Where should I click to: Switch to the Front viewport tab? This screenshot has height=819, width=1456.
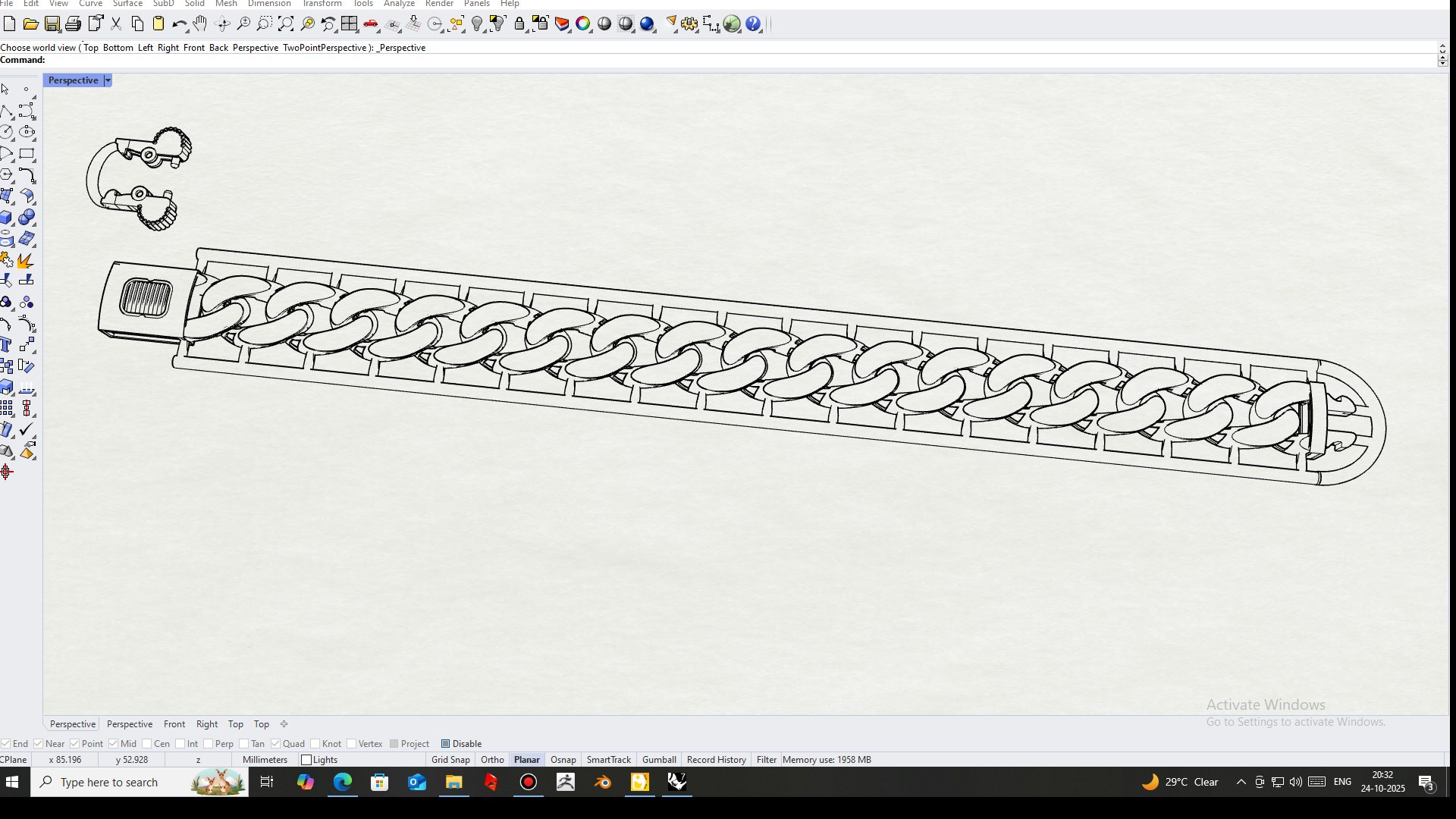tap(174, 724)
